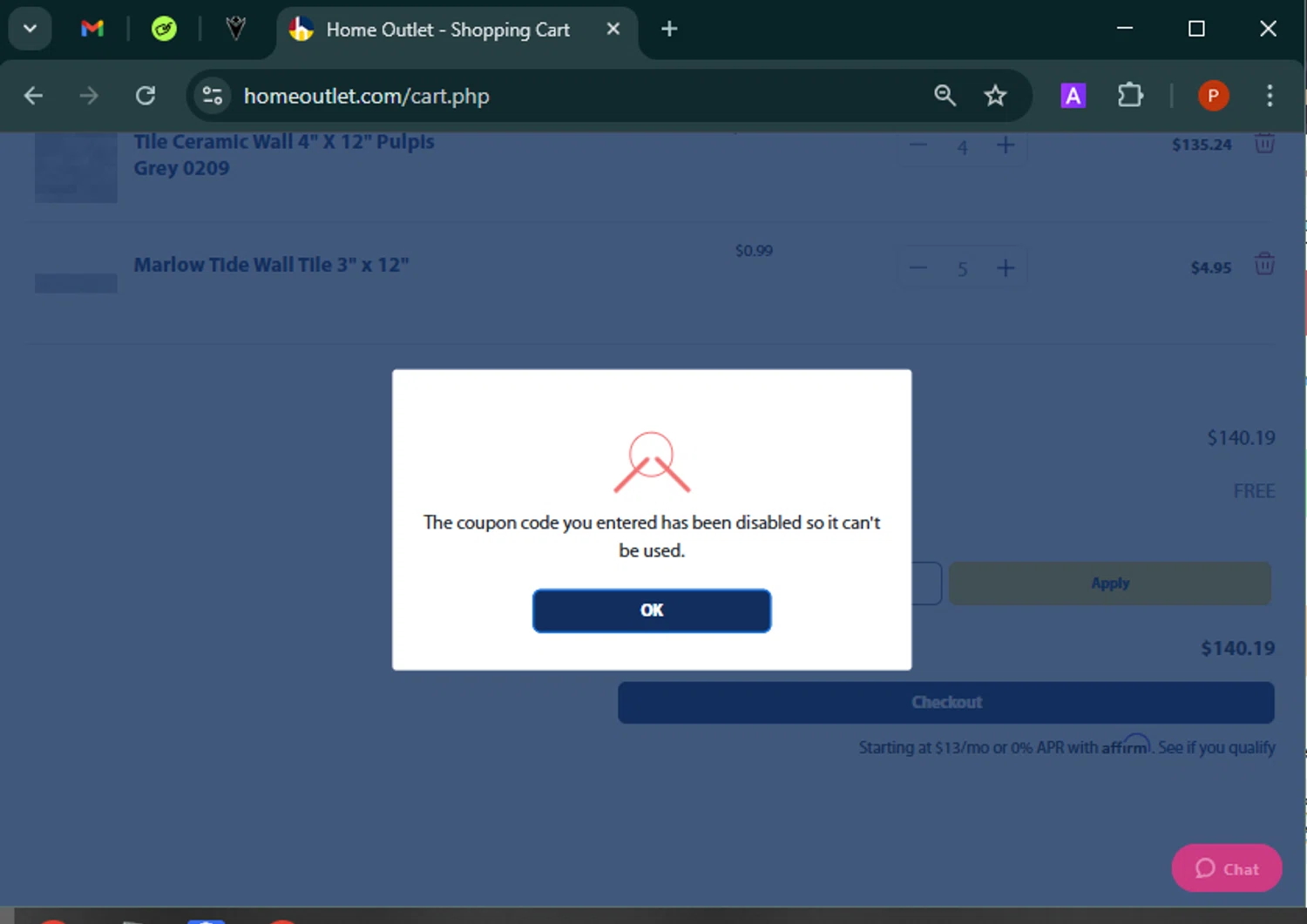Image resolution: width=1307 pixels, height=924 pixels.
Task: Click the bold $140.19 grand total
Action: (x=1237, y=648)
